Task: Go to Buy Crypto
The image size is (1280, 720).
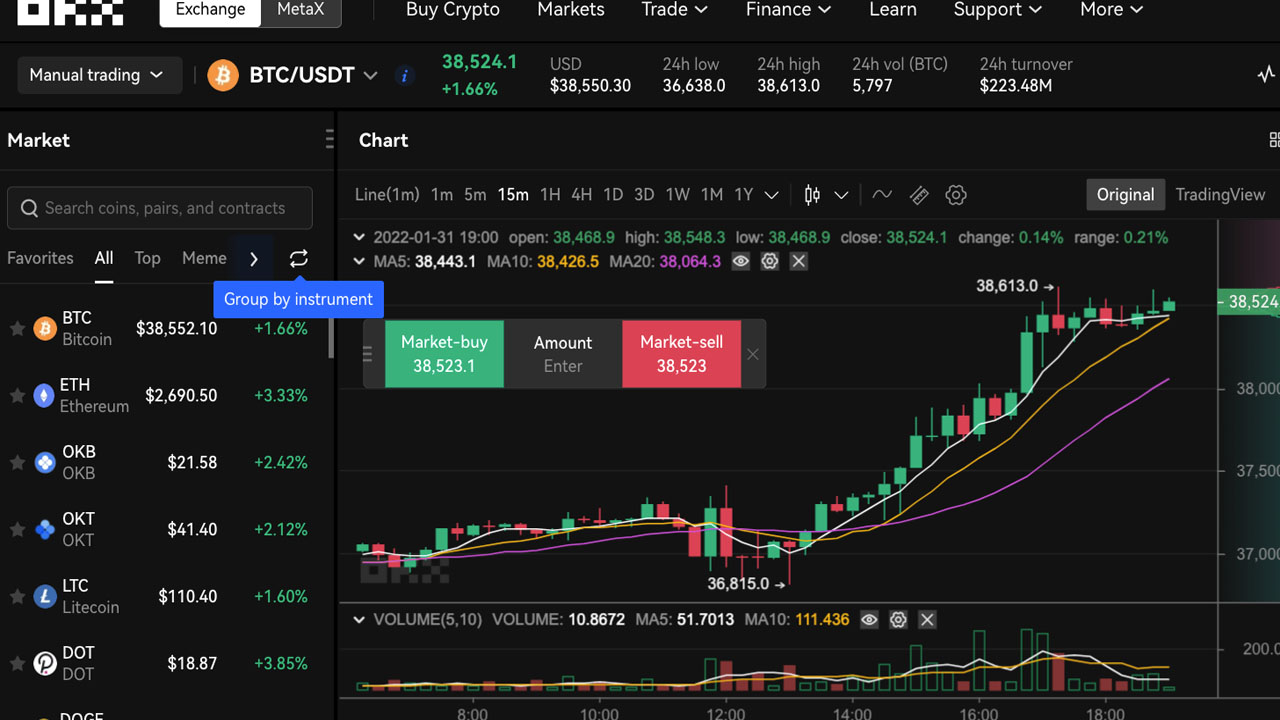Action: pyautogui.click(x=453, y=10)
